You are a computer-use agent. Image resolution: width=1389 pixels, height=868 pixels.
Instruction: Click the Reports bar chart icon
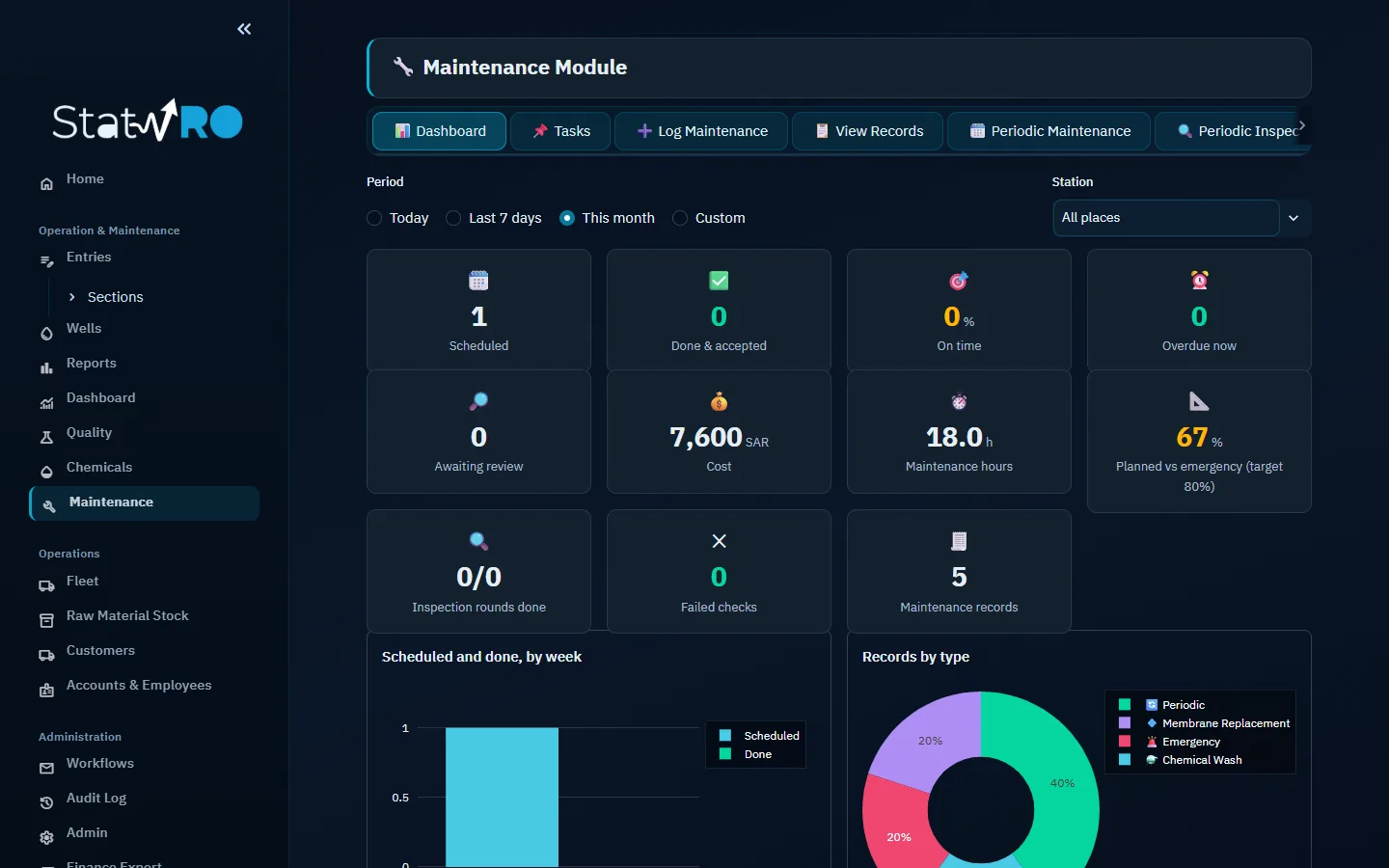coord(46,367)
